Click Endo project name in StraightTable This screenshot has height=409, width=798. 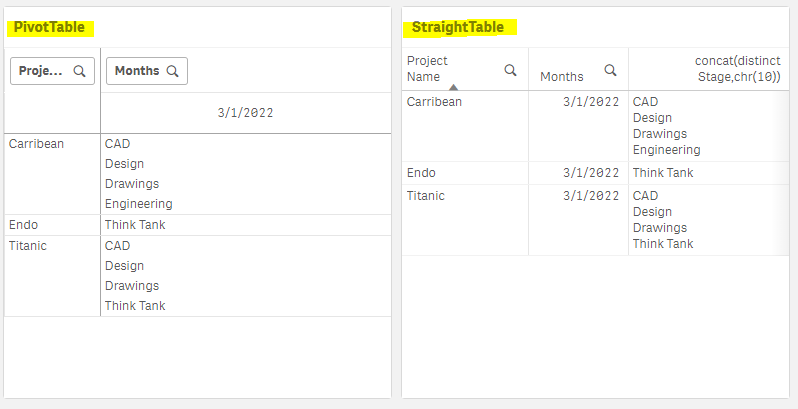(x=421, y=173)
